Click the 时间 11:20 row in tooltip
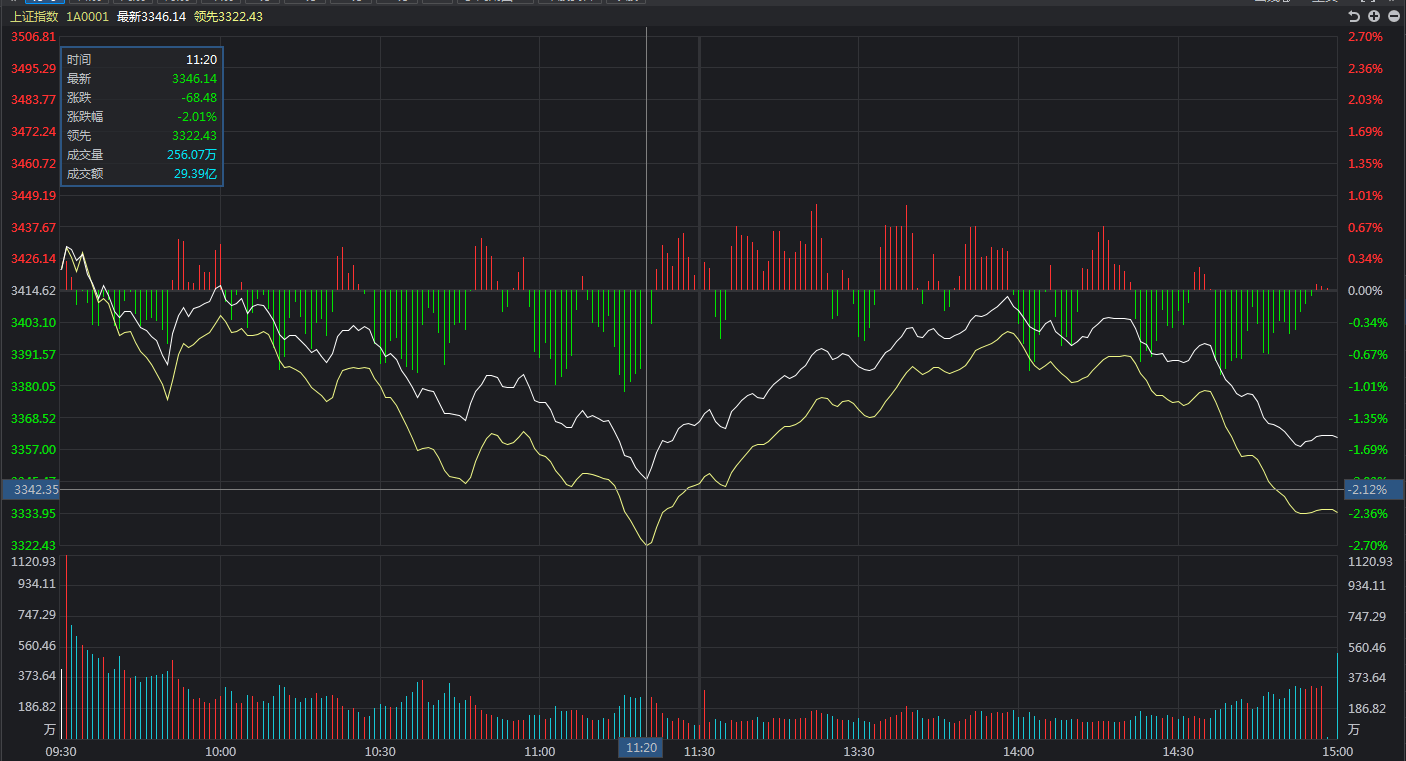 [x=142, y=60]
